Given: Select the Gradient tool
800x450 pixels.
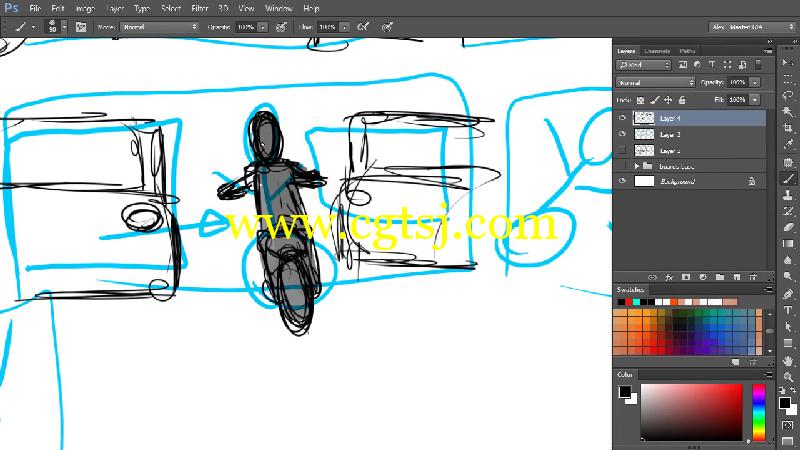Looking at the screenshot, I should click(x=788, y=244).
